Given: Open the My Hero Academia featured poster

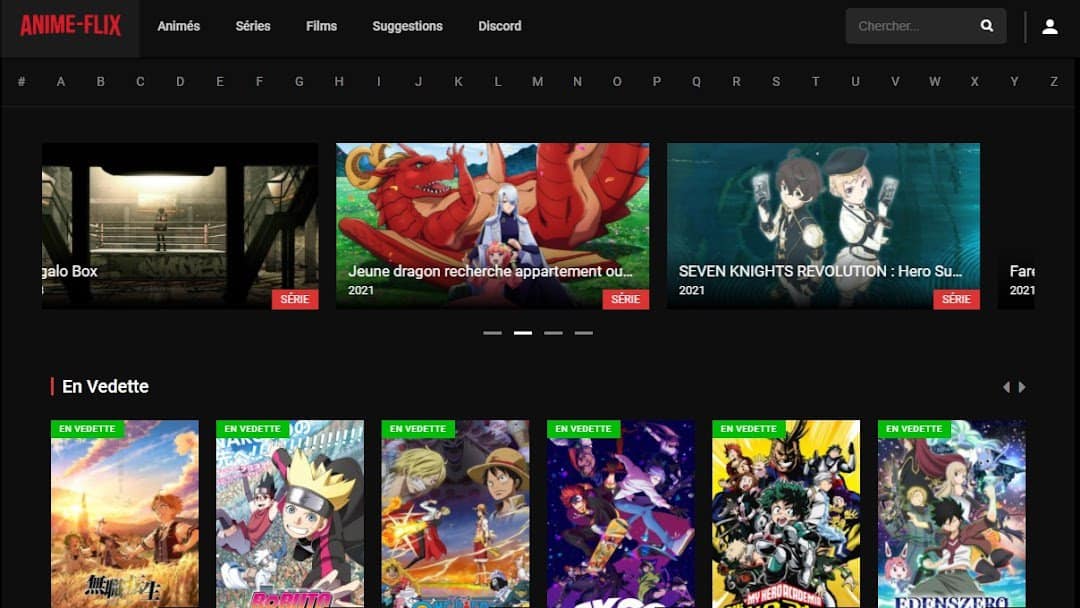Looking at the screenshot, I should [x=786, y=514].
